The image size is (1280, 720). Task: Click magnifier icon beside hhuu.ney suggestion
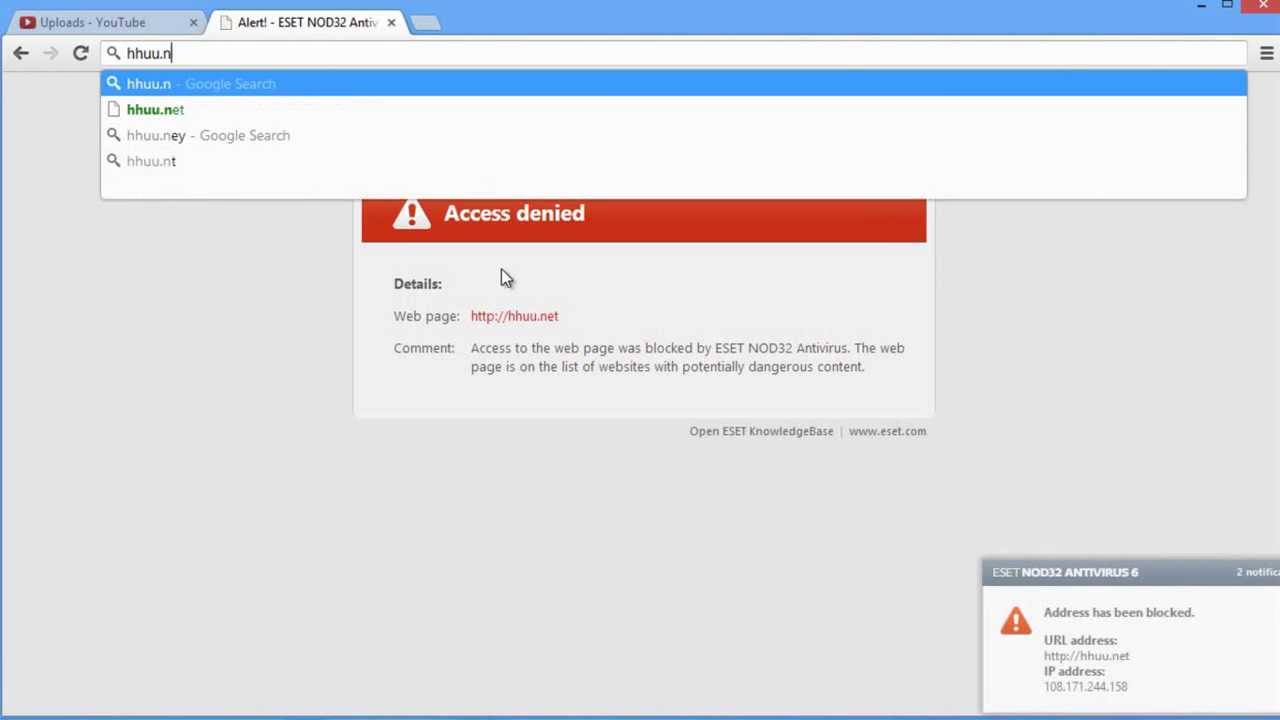(113, 135)
